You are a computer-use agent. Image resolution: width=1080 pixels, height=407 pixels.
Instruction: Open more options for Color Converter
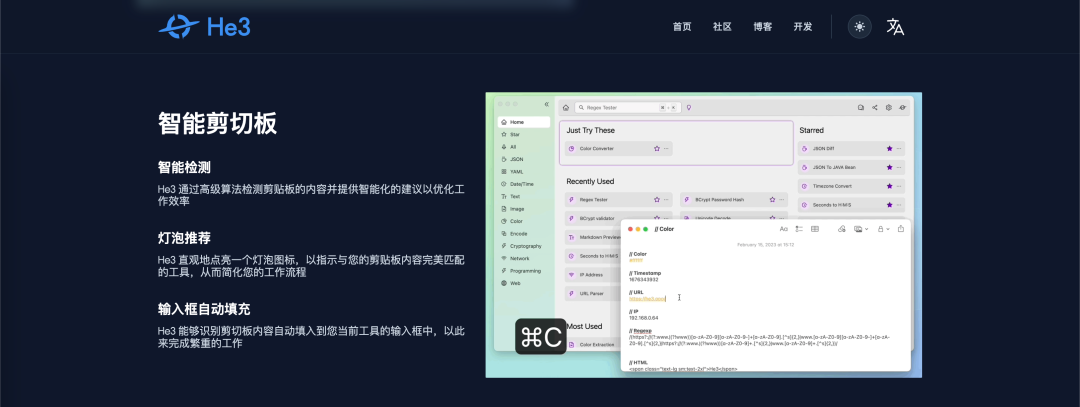[x=666, y=148]
